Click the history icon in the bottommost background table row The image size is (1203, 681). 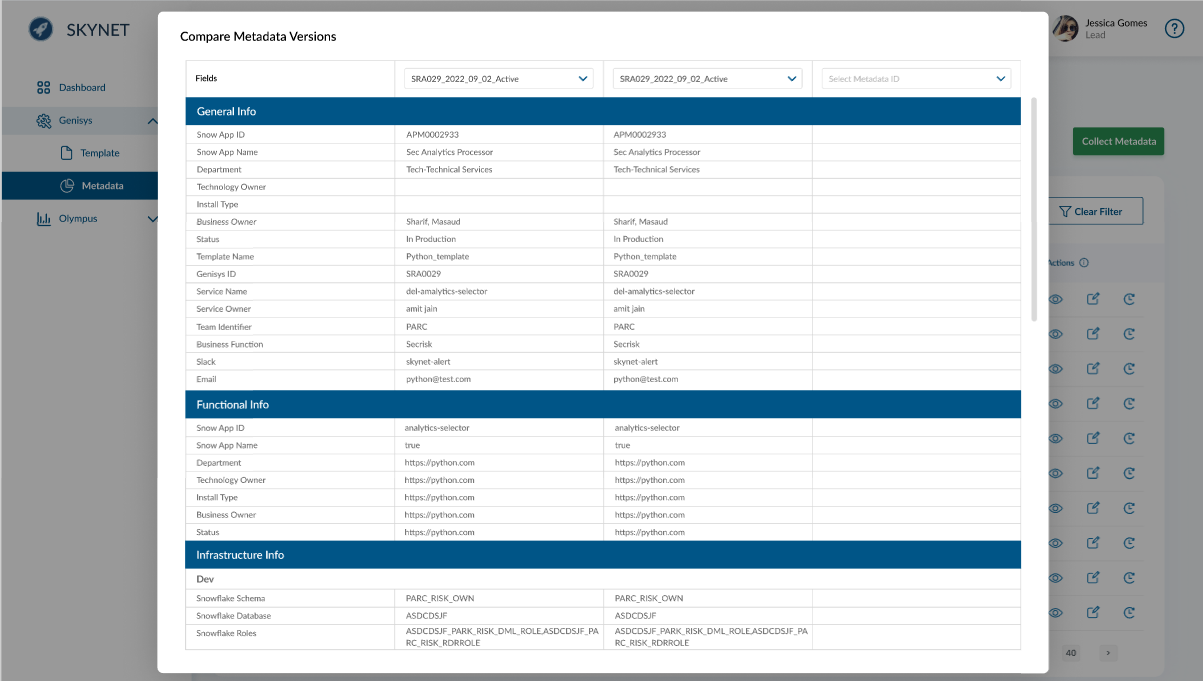[x=1129, y=612]
